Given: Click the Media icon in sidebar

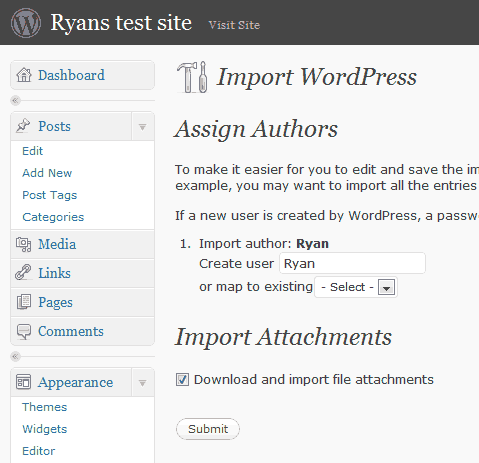Looking at the screenshot, I should click(24, 244).
